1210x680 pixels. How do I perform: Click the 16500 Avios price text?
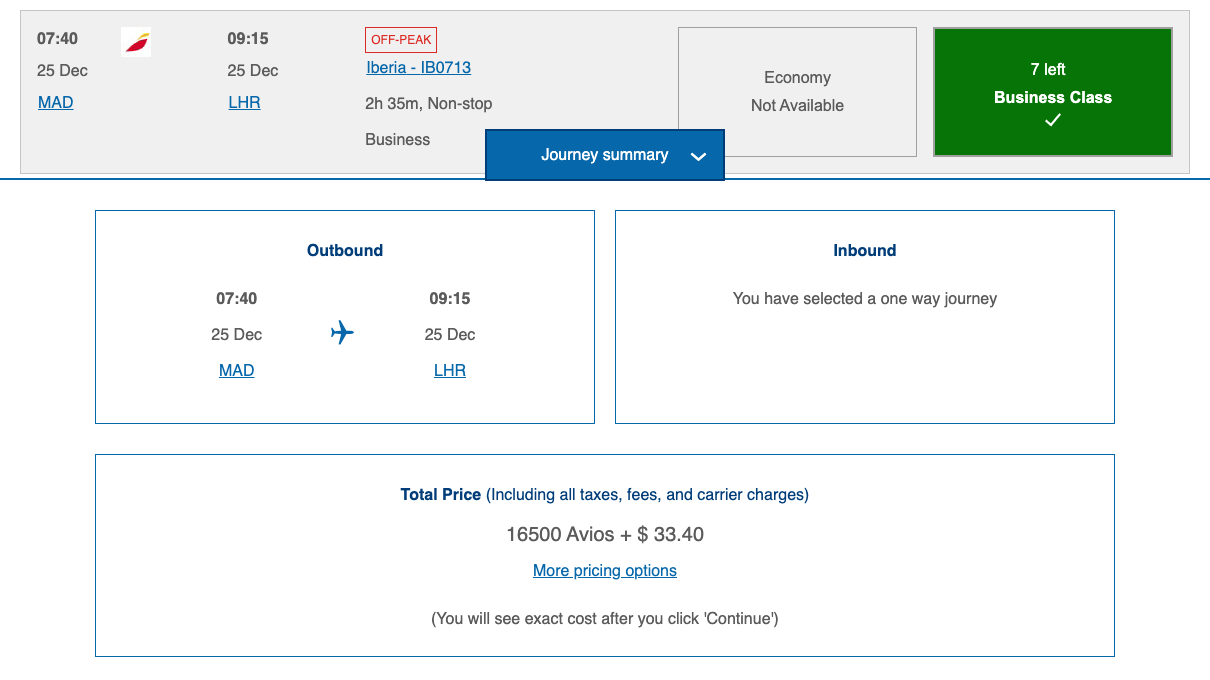click(604, 534)
